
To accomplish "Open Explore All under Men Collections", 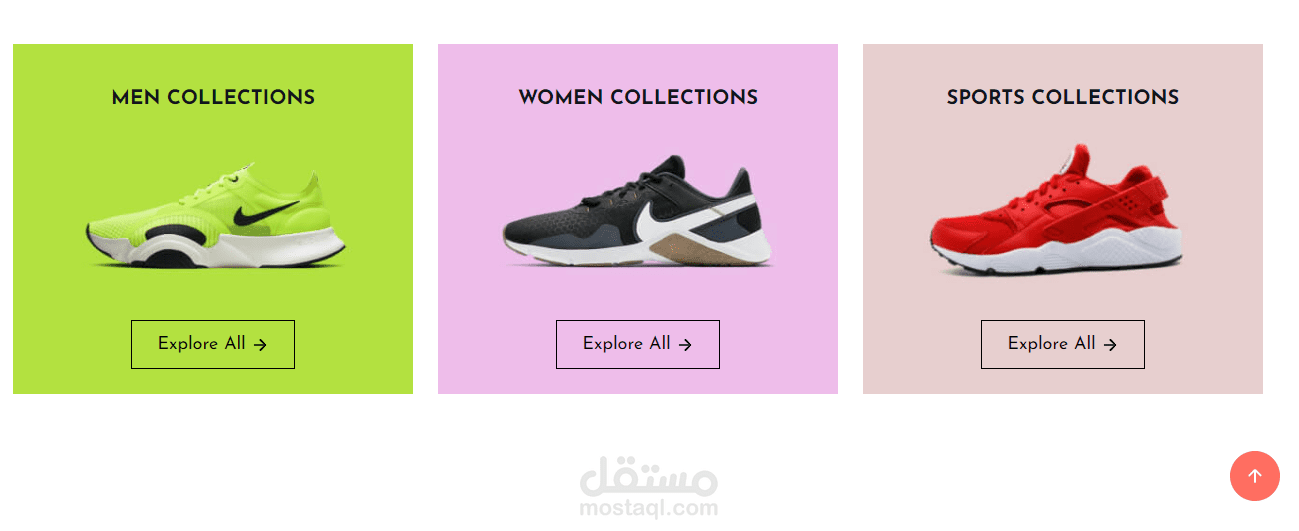I will tap(213, 344).
